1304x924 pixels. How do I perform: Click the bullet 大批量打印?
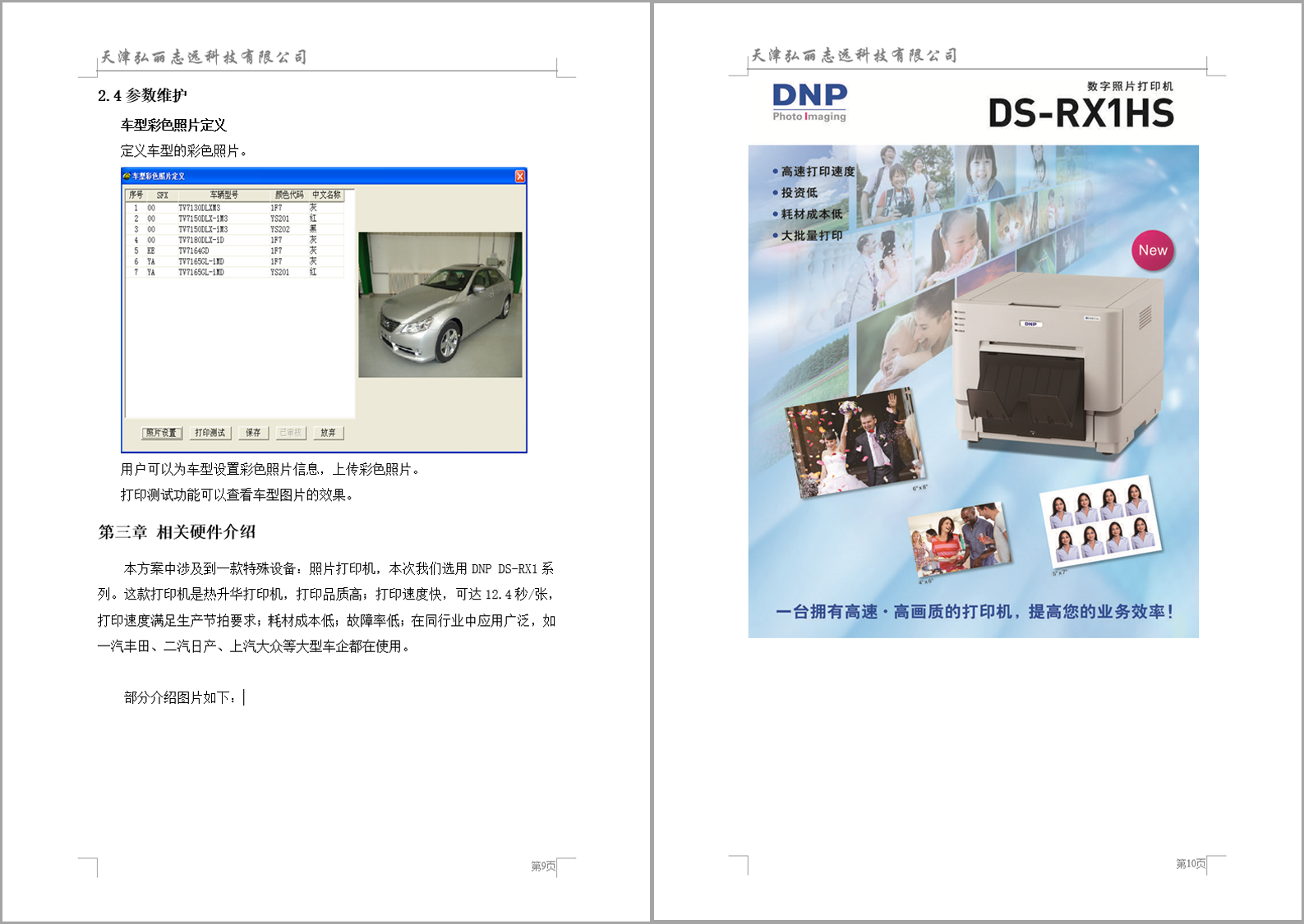pyautogui.click(x=807, y=236)
